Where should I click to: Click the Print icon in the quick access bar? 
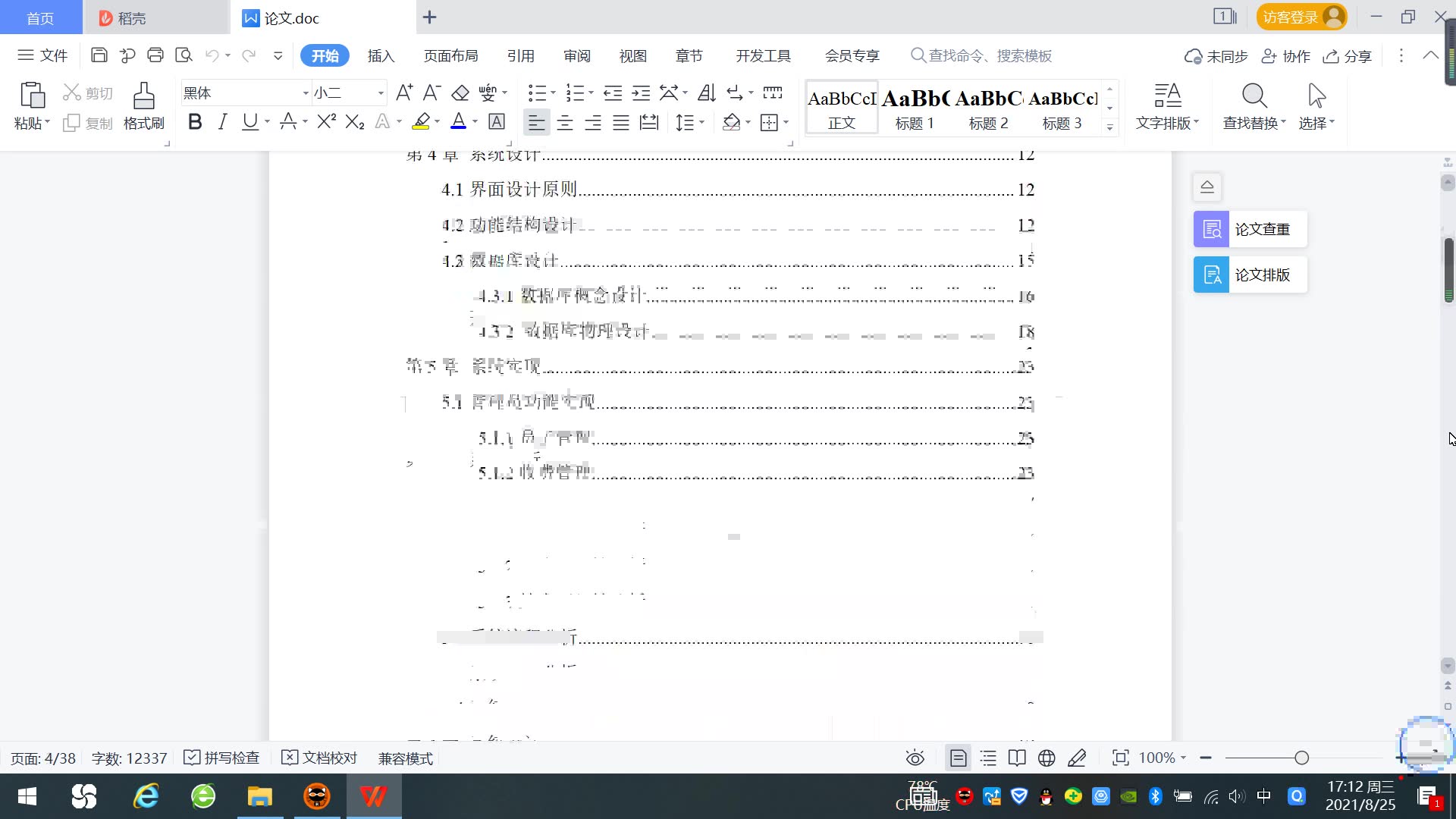155,55
